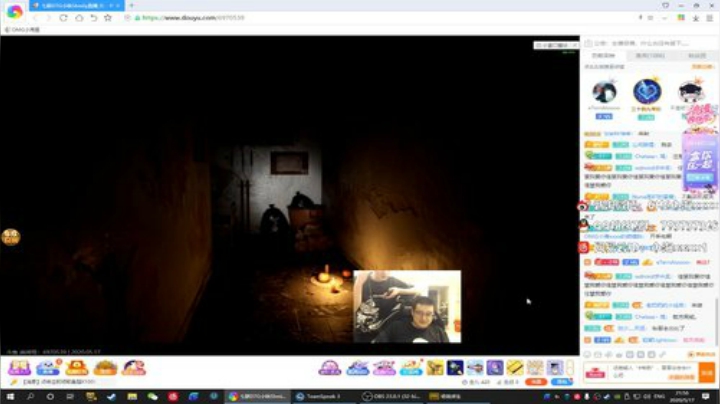Click the orange send button
The image size is (720, 404).
707,372
